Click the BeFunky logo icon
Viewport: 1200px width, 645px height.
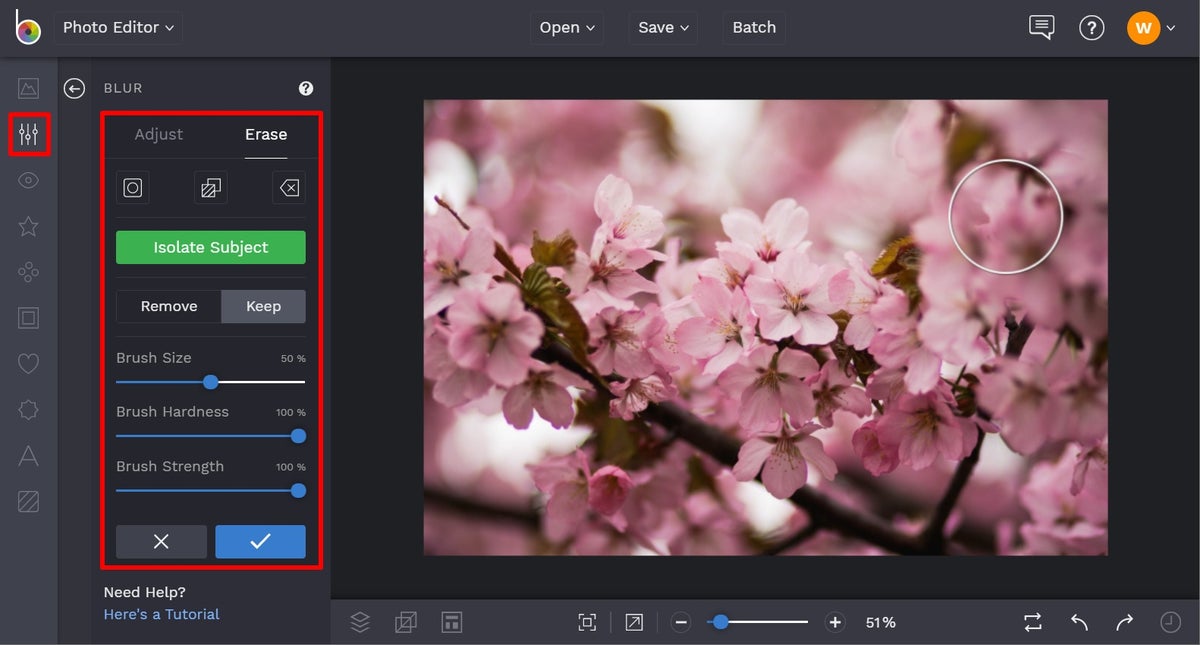28,27
